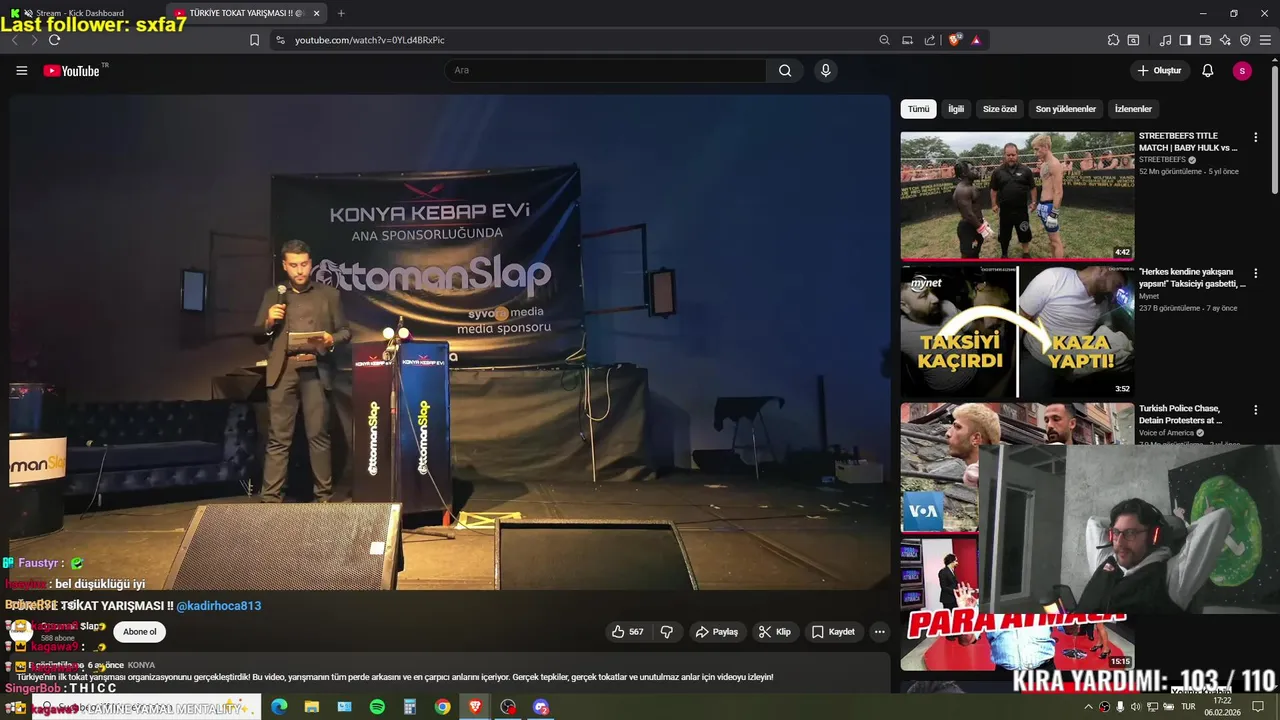Image resolution: width=1280 pixels, height=720 pixels.
Task: Open OBS Studio from the taskbar
Action: click(508, 707)
